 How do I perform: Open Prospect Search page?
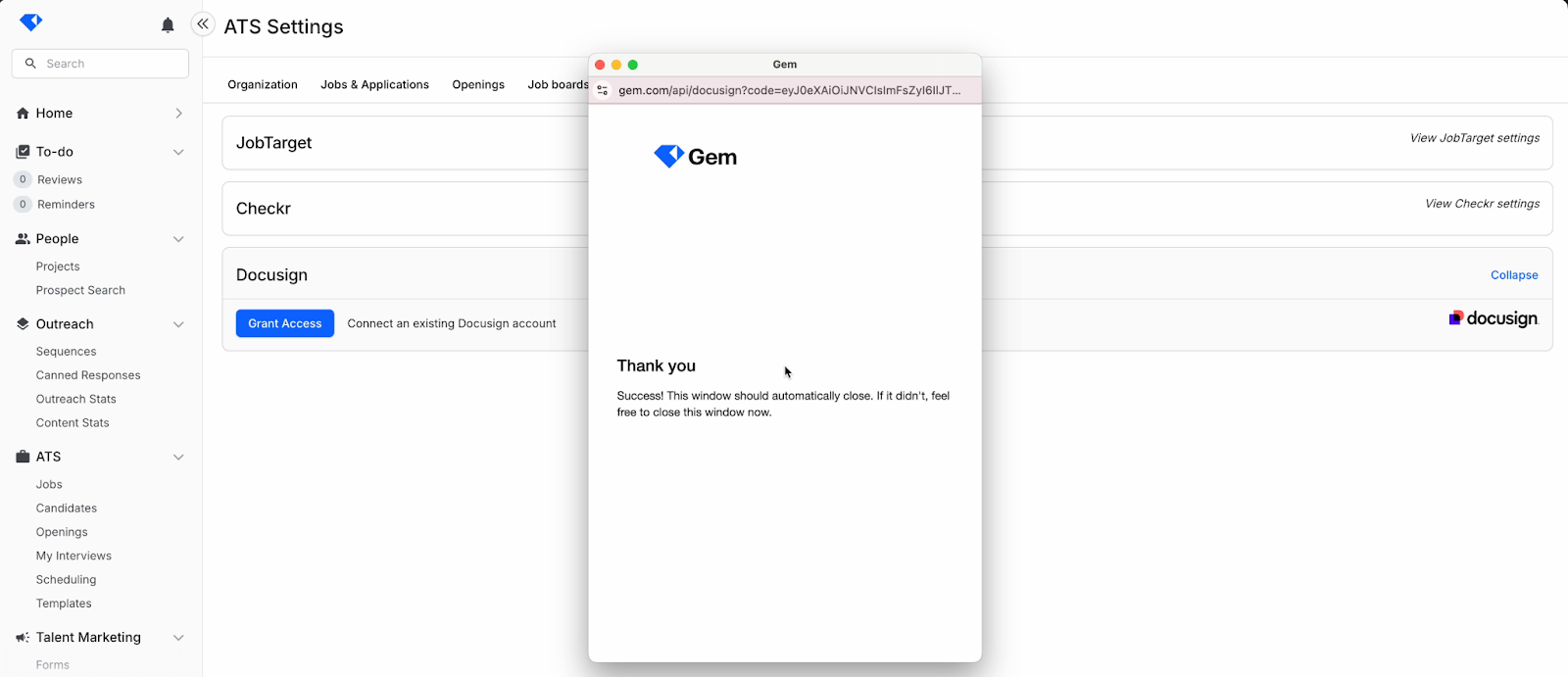pyautogui.click(x=80, y=291)
